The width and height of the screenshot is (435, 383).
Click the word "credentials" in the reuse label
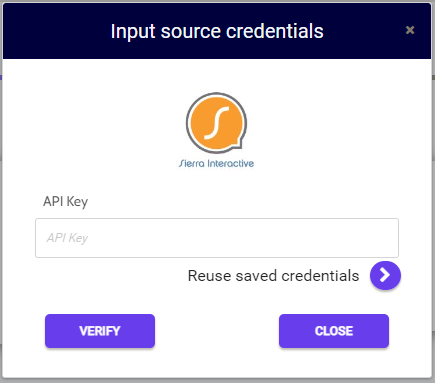click(x=320, y=276)
